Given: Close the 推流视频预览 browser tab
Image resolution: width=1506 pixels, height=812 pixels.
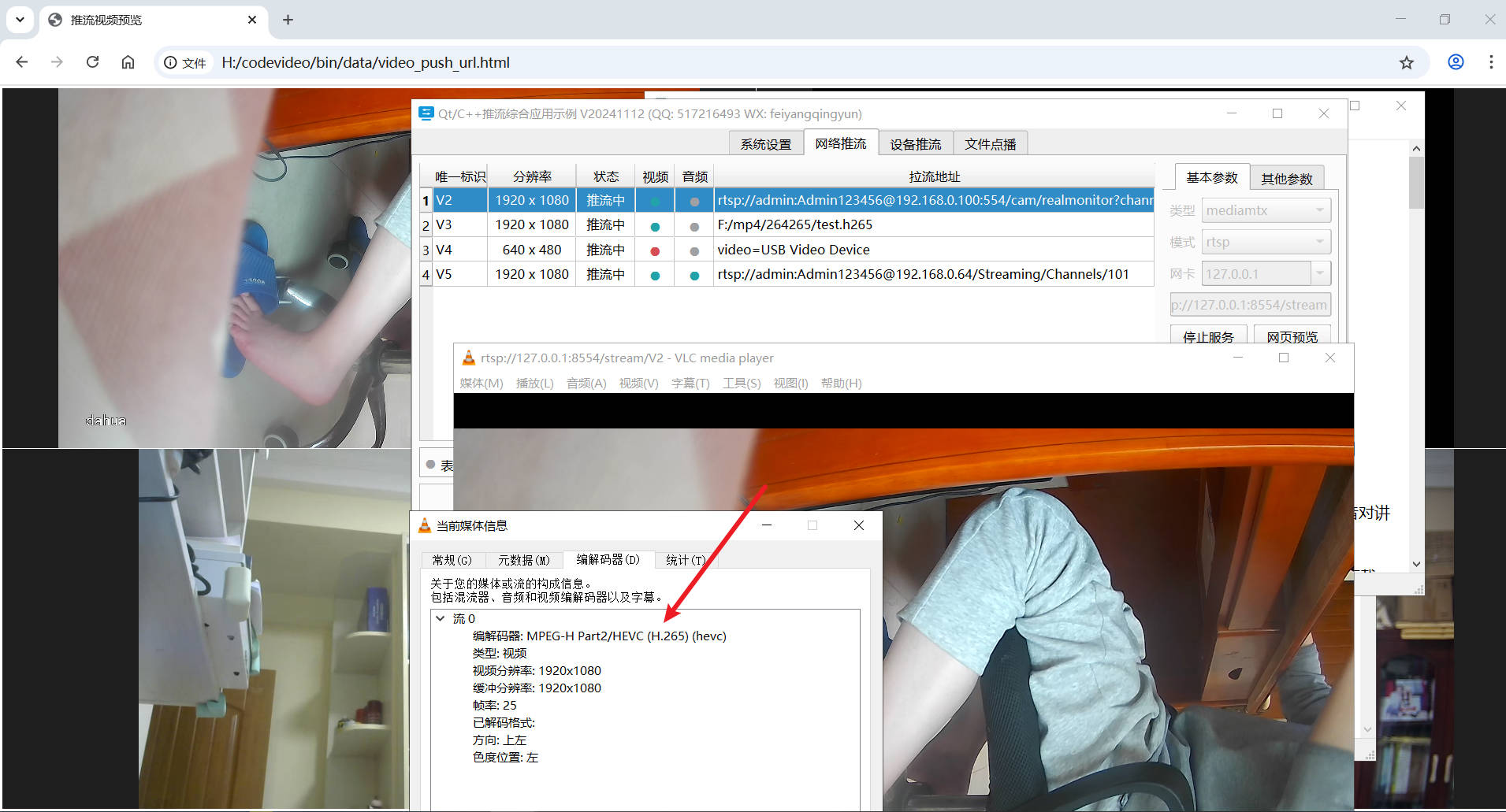Looking at the screenshot, I should 252,20.
